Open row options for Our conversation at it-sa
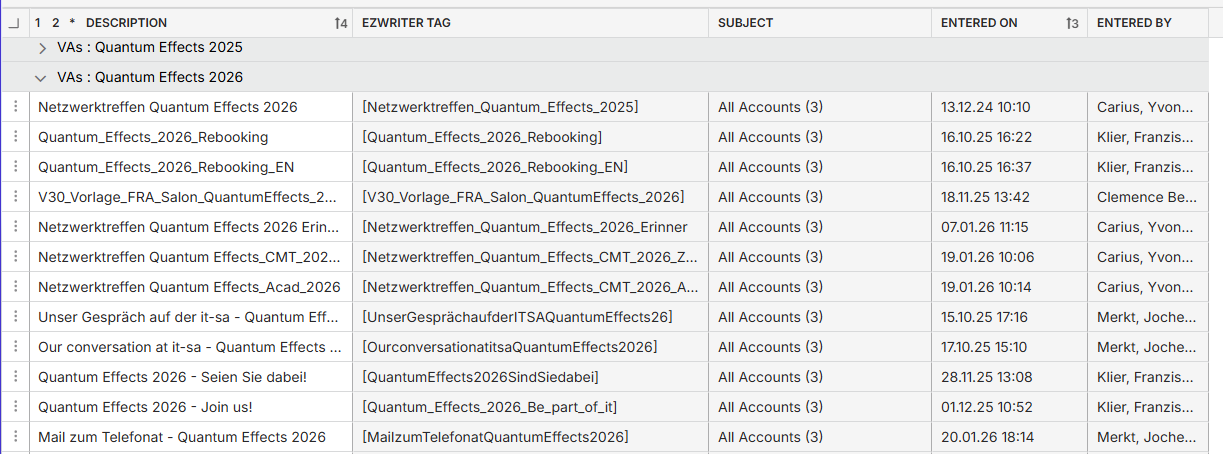The width and height of the screenshot is (1223, 454). [x=15, y=347]
